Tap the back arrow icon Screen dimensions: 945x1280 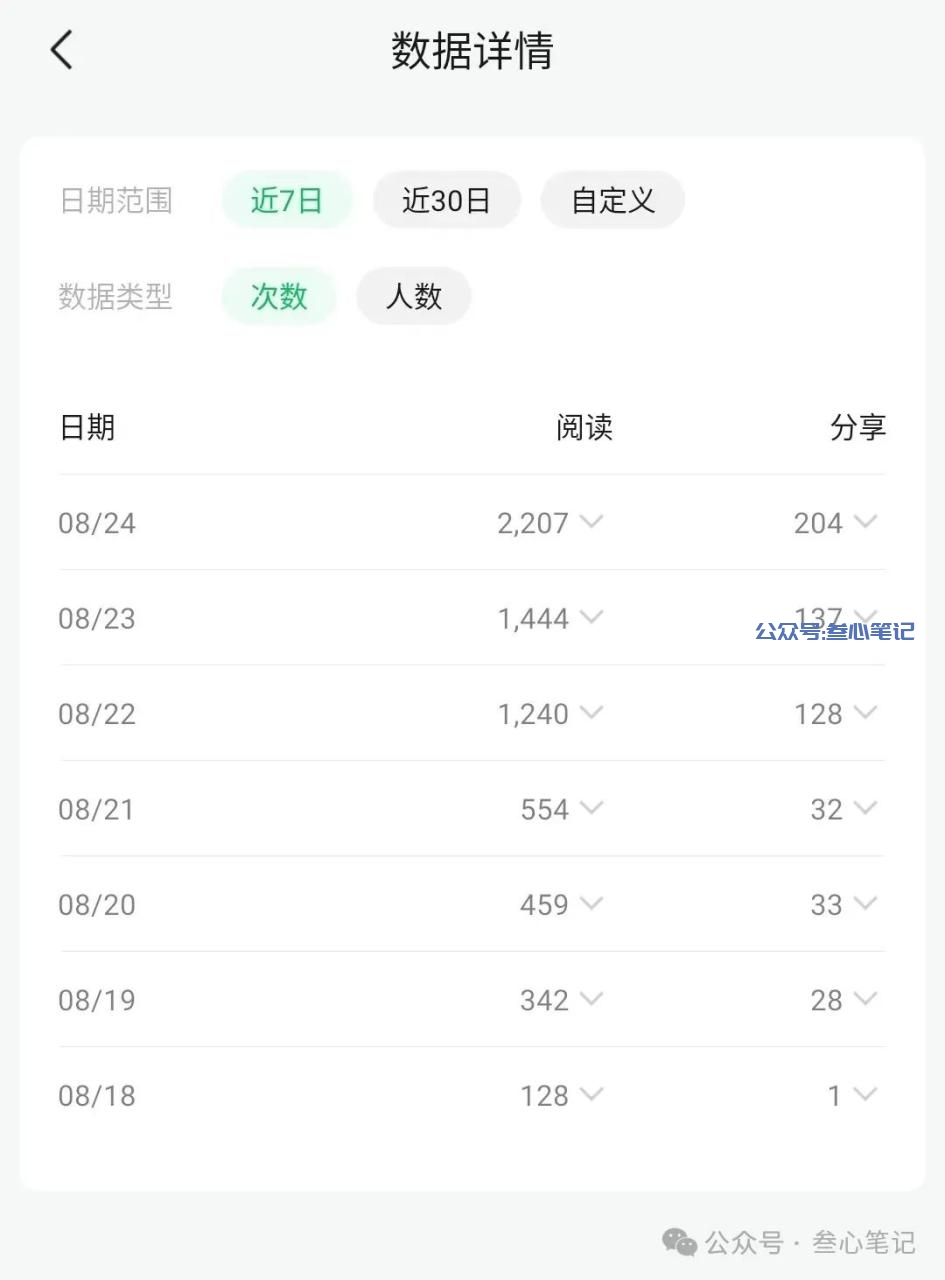click(x=62, y=50)
